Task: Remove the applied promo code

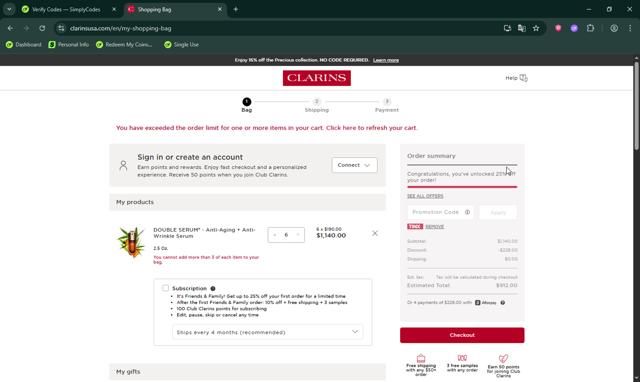Action: pos(434,227)
